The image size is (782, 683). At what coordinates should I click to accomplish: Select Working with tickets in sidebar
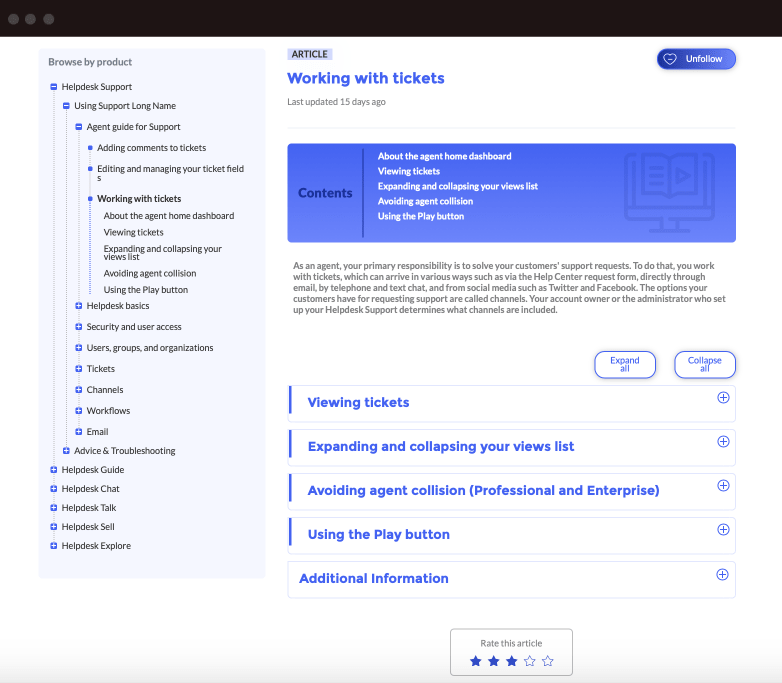click(139, 199)
